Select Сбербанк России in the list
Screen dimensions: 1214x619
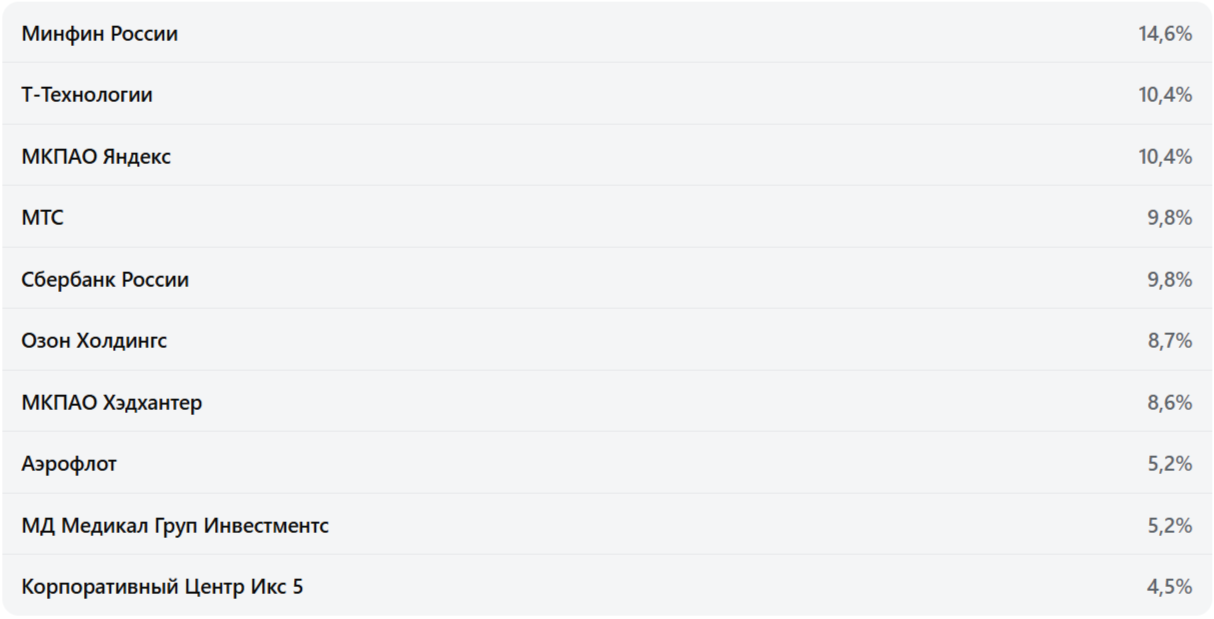pyautogui.click(x=105, y=280)
